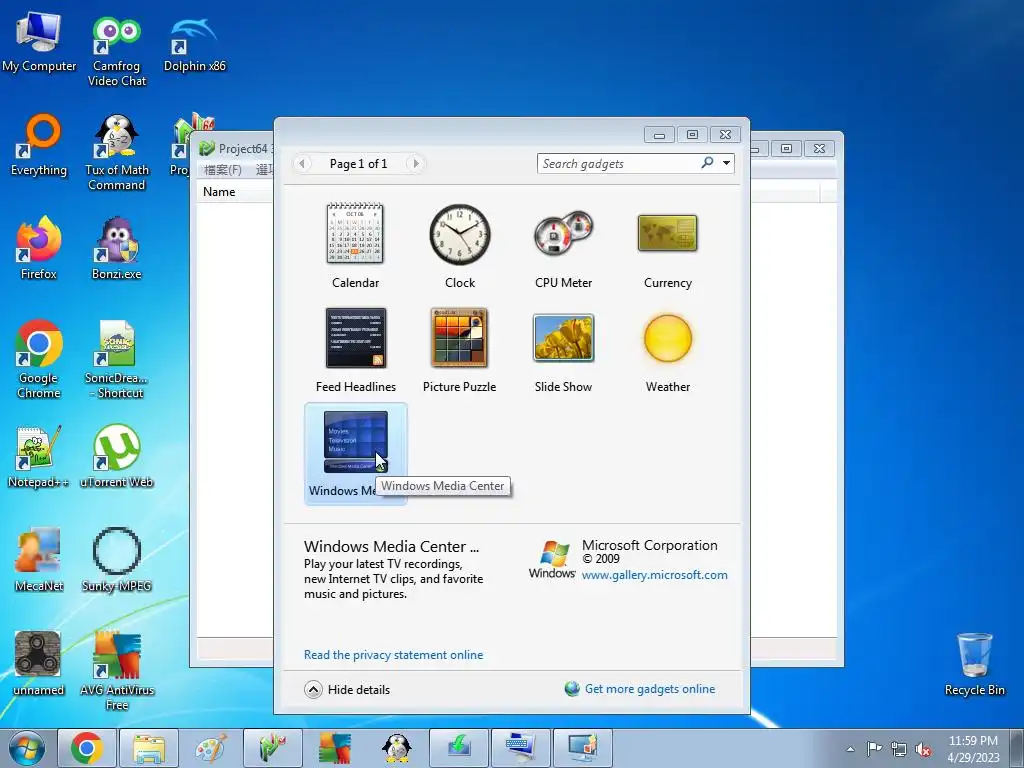The image size is (1024, 768).
Task: Open the Everything search shortcut
Action: [x=39, y=146]
